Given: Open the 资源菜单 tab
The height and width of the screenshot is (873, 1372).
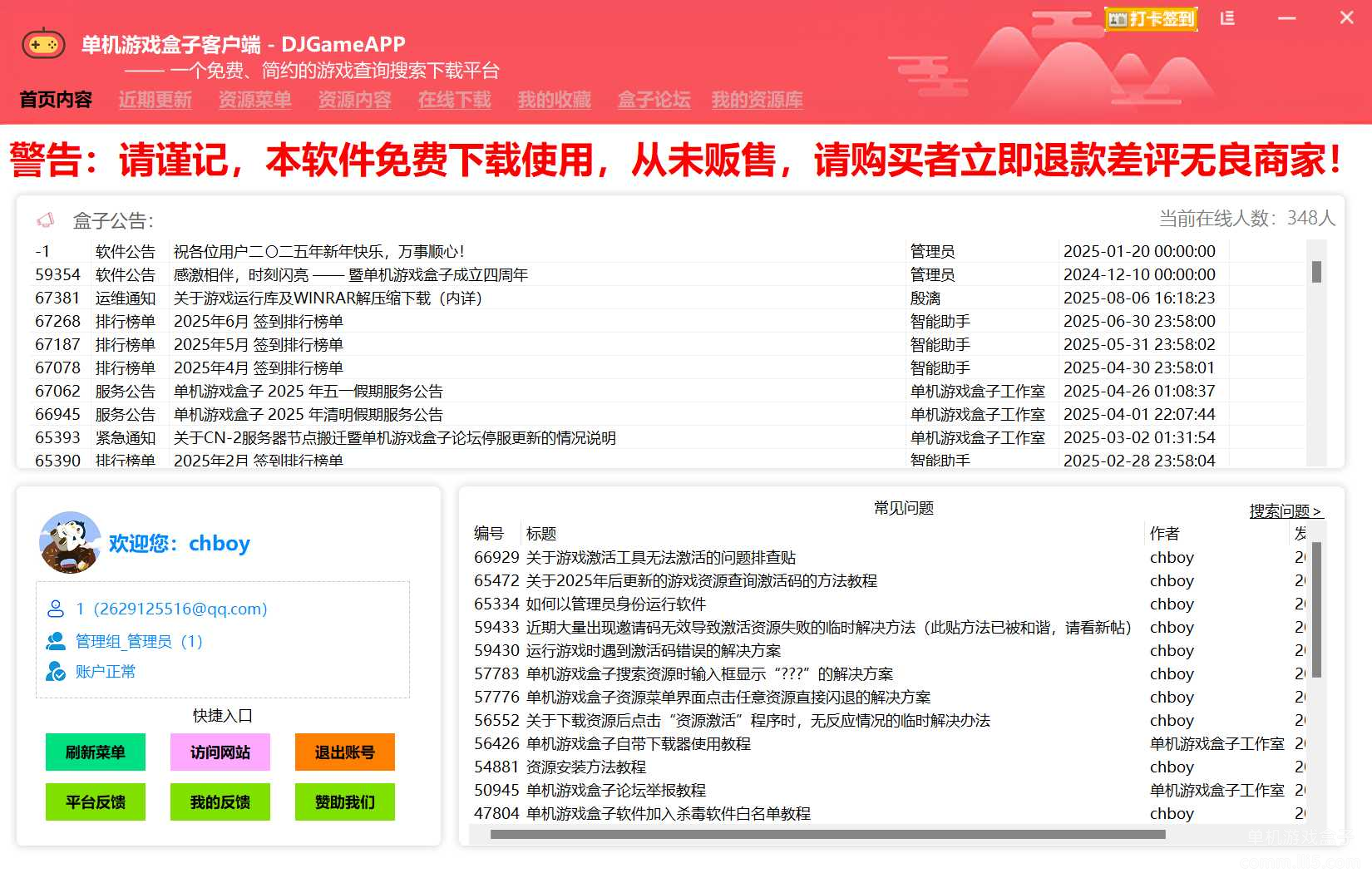Looking at the screenshot, I should pos(255,100).
